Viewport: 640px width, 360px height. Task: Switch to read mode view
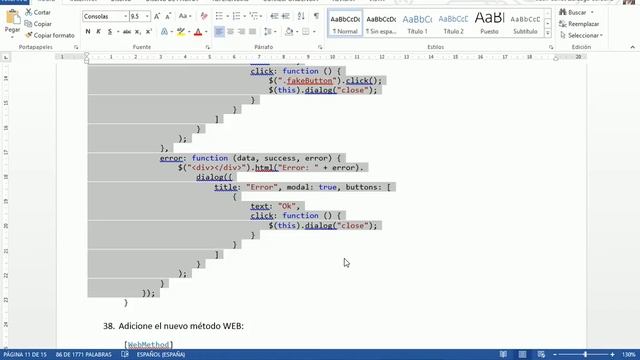click(504, 355)
